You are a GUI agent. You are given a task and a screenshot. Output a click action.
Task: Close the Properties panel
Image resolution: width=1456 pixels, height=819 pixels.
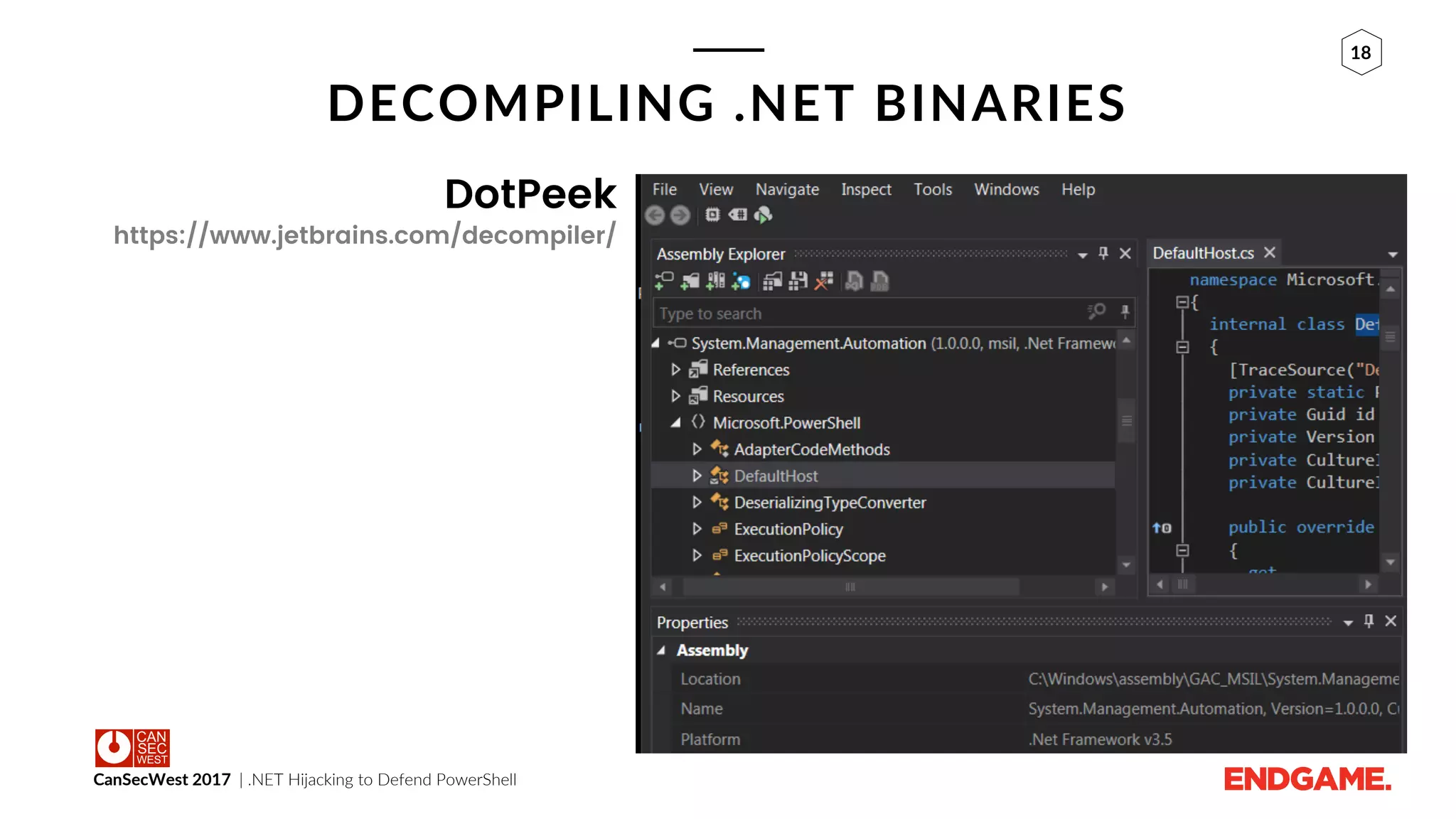pyautogui.click(x=1391, y=621)
